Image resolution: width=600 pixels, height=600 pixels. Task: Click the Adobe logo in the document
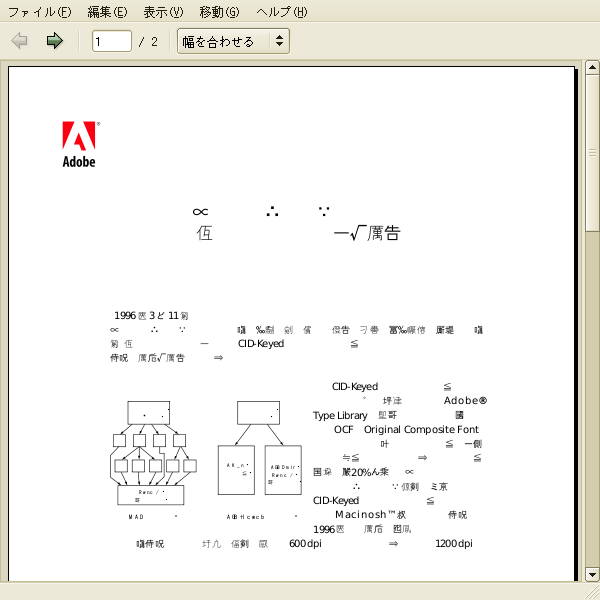80,144
